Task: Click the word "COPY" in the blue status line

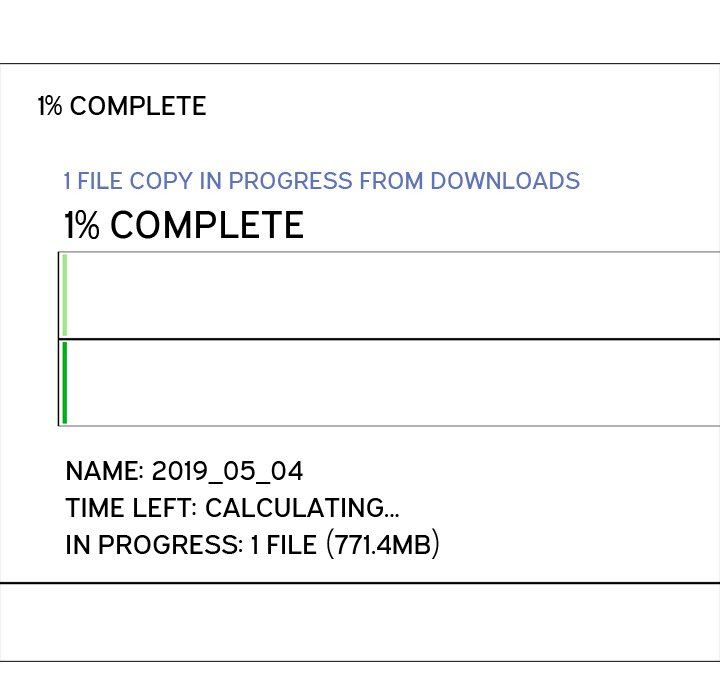Action: (x=162, y=182)
